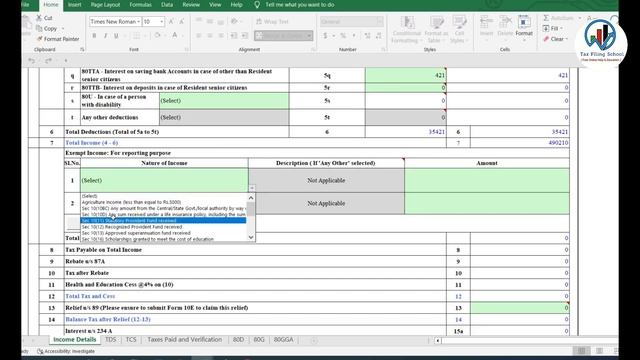Screen dimensions: 640x360
Task: Choose 'Sec 10(12) Recognized Provident Fund received'
Action: click(163, 227)
